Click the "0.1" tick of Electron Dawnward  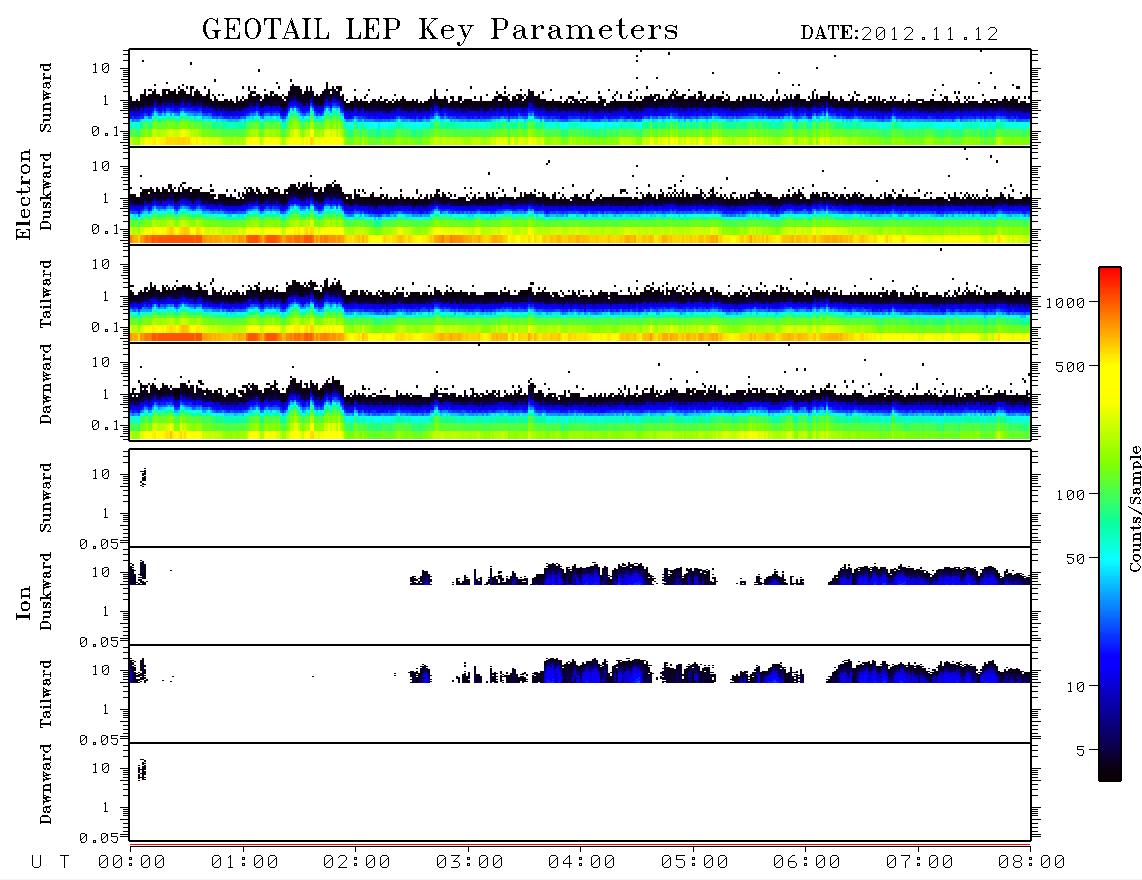tap(105, 425)
